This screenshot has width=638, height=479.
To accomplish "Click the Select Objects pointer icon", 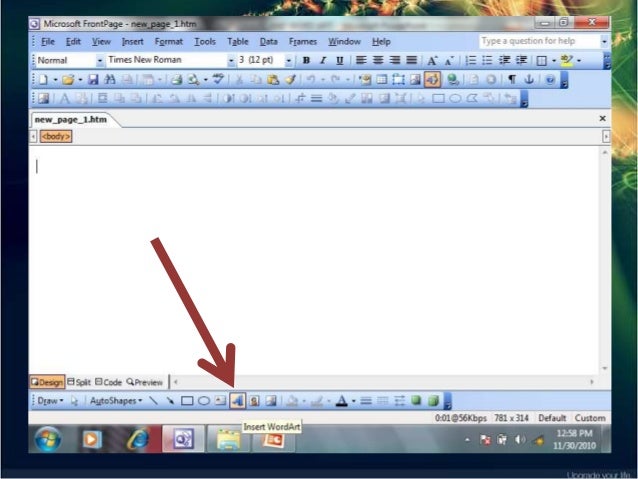I will 74,401.
